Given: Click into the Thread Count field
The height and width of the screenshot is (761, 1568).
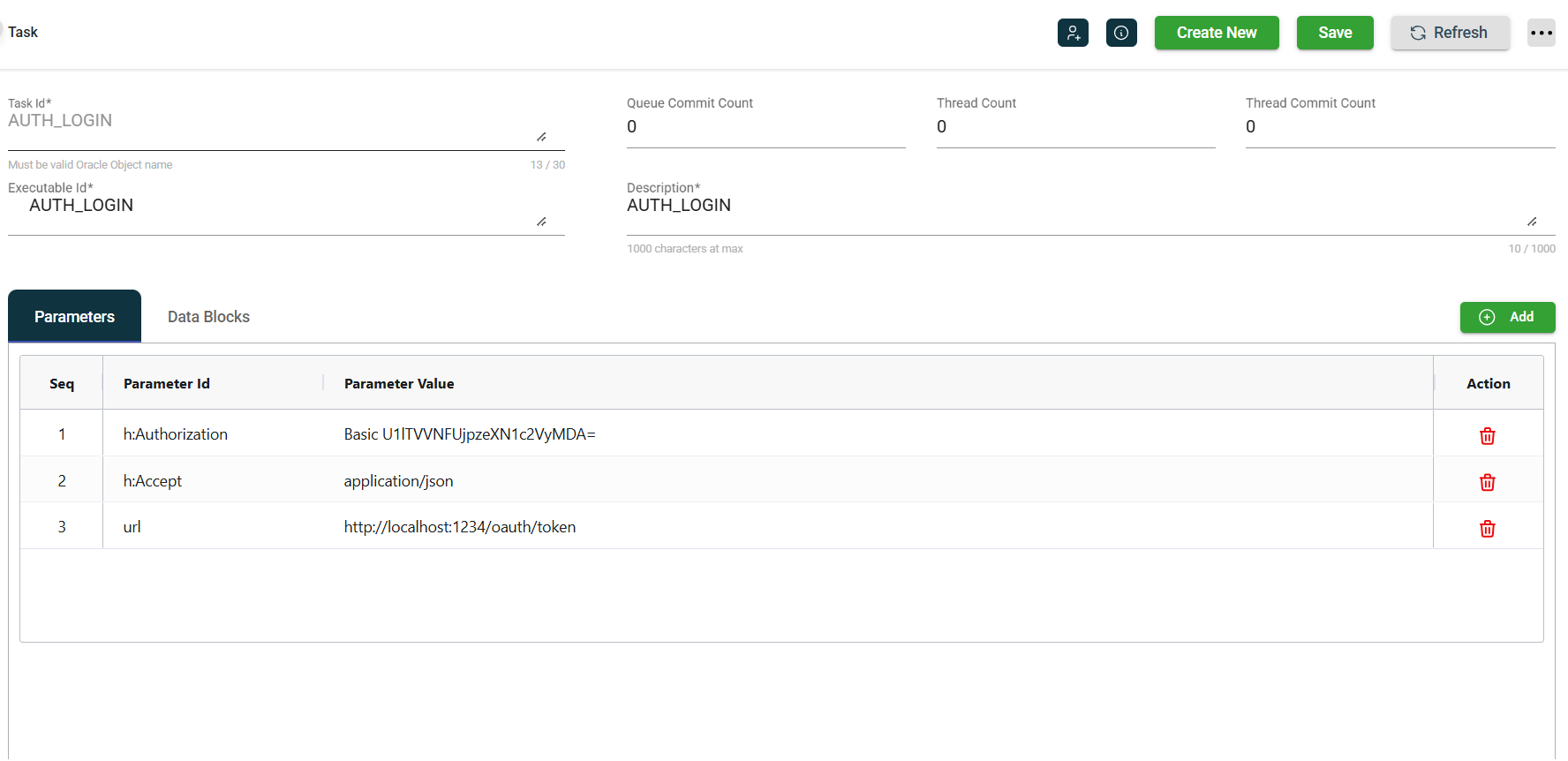Looking at the screenshot, I should pyautogui.click(x=1074, y=127).
